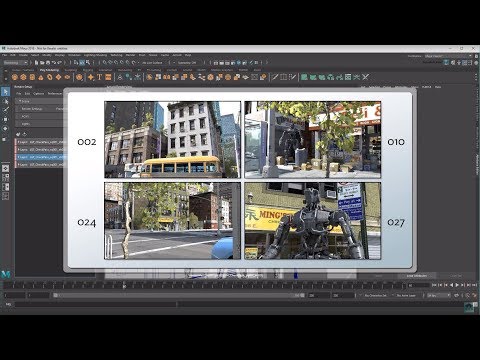Switch to the Poly Modeling shelf tab
This screenshot has height=360, width=480.
click(49, 70)
